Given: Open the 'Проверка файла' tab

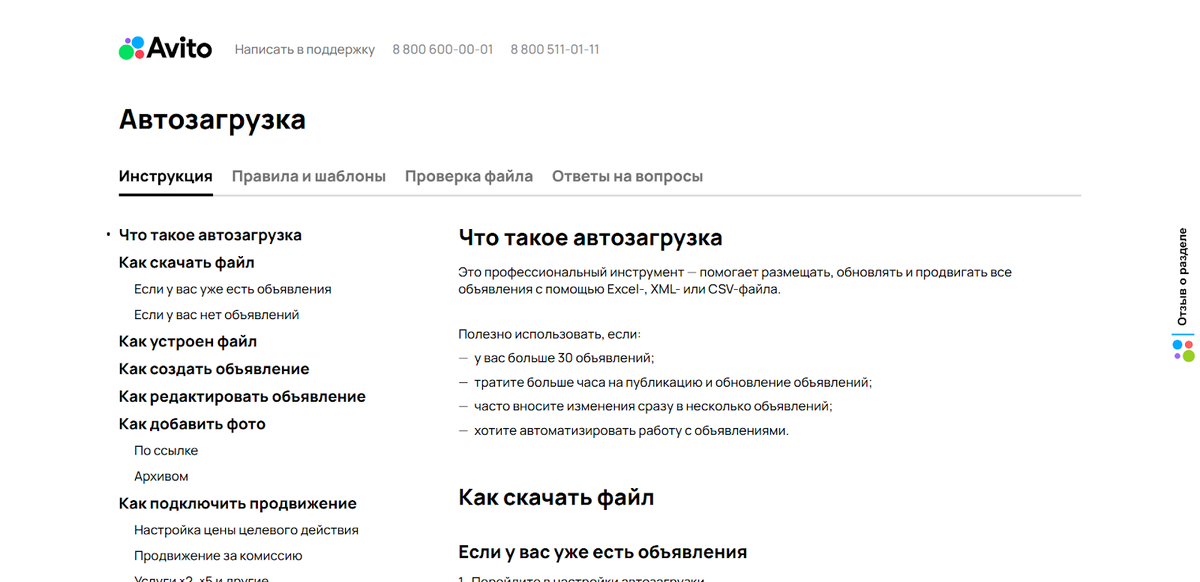Looking at the screenshot, I should pos(469,176).
